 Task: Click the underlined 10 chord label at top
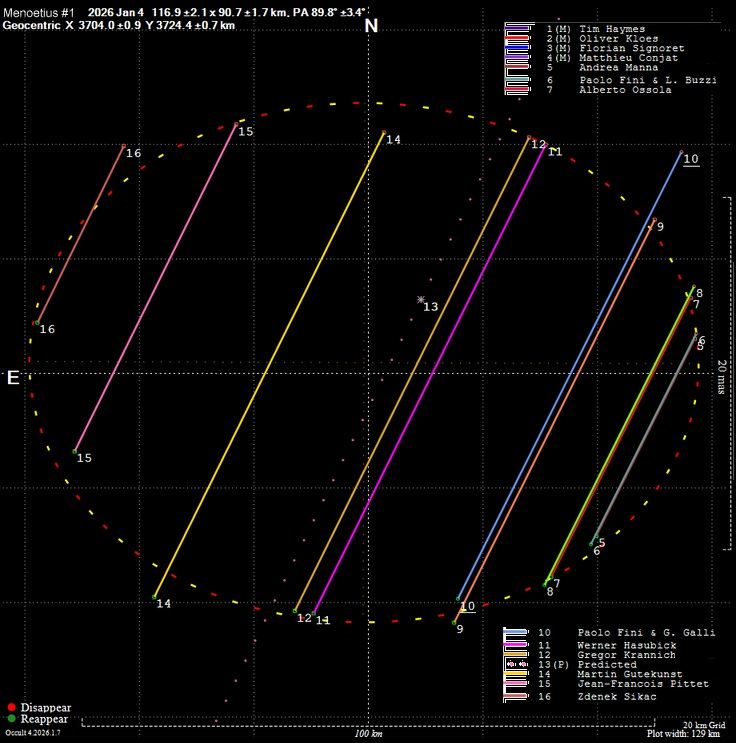(691, 159)
